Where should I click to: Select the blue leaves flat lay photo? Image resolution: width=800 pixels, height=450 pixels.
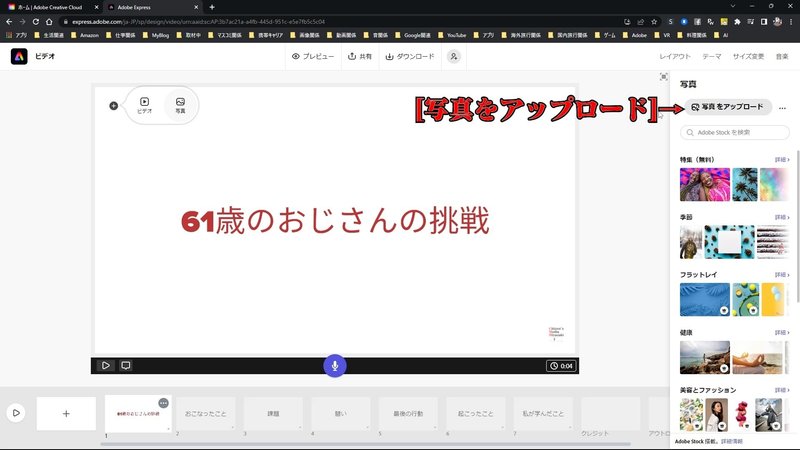pyautogui.click(x=705, y=300)
